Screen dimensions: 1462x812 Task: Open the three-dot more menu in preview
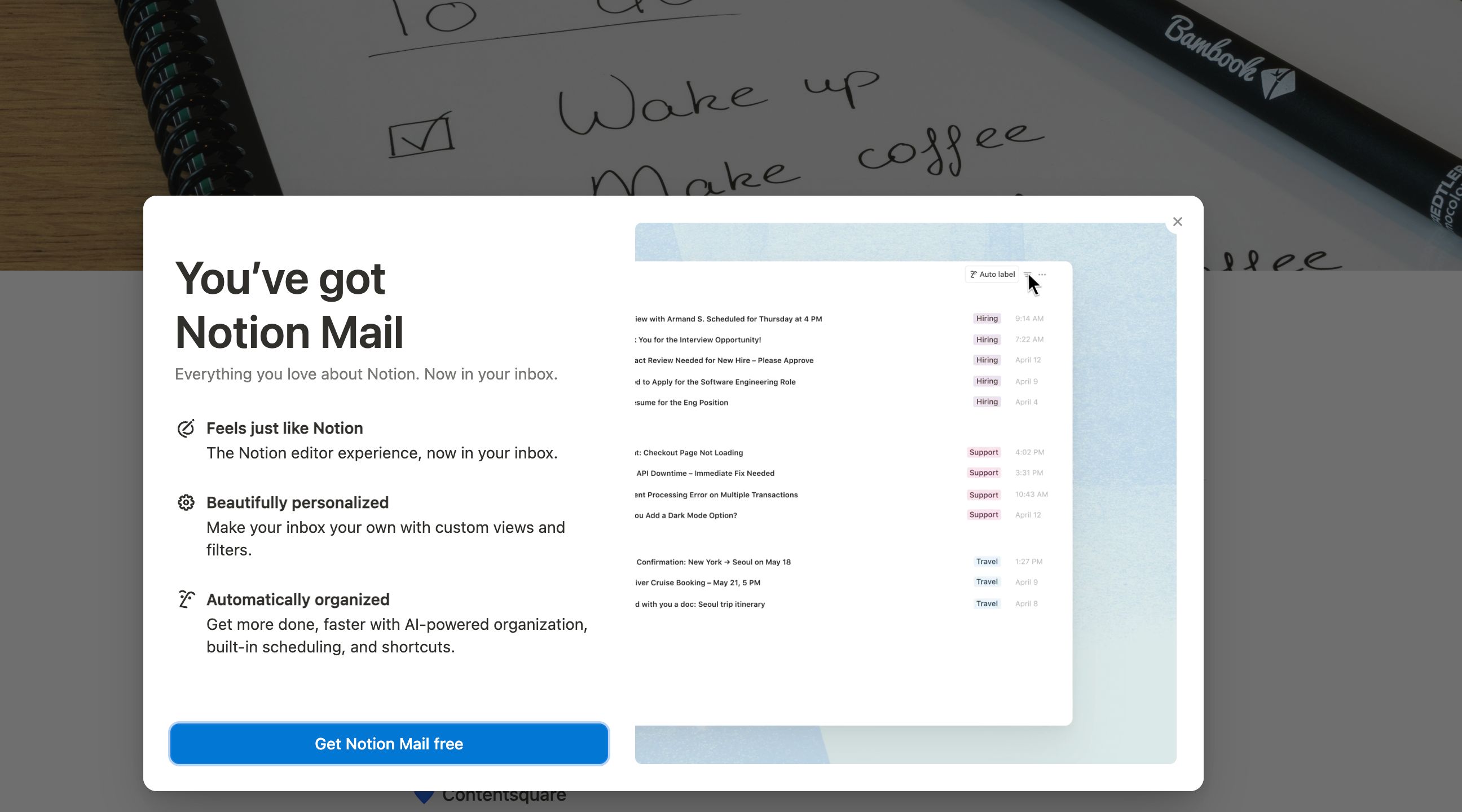coord(1042,275)
